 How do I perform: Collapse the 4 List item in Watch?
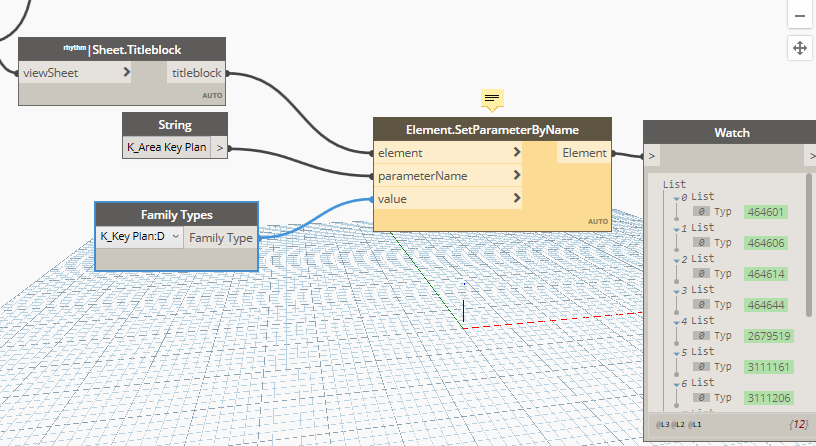pos(677,322)
